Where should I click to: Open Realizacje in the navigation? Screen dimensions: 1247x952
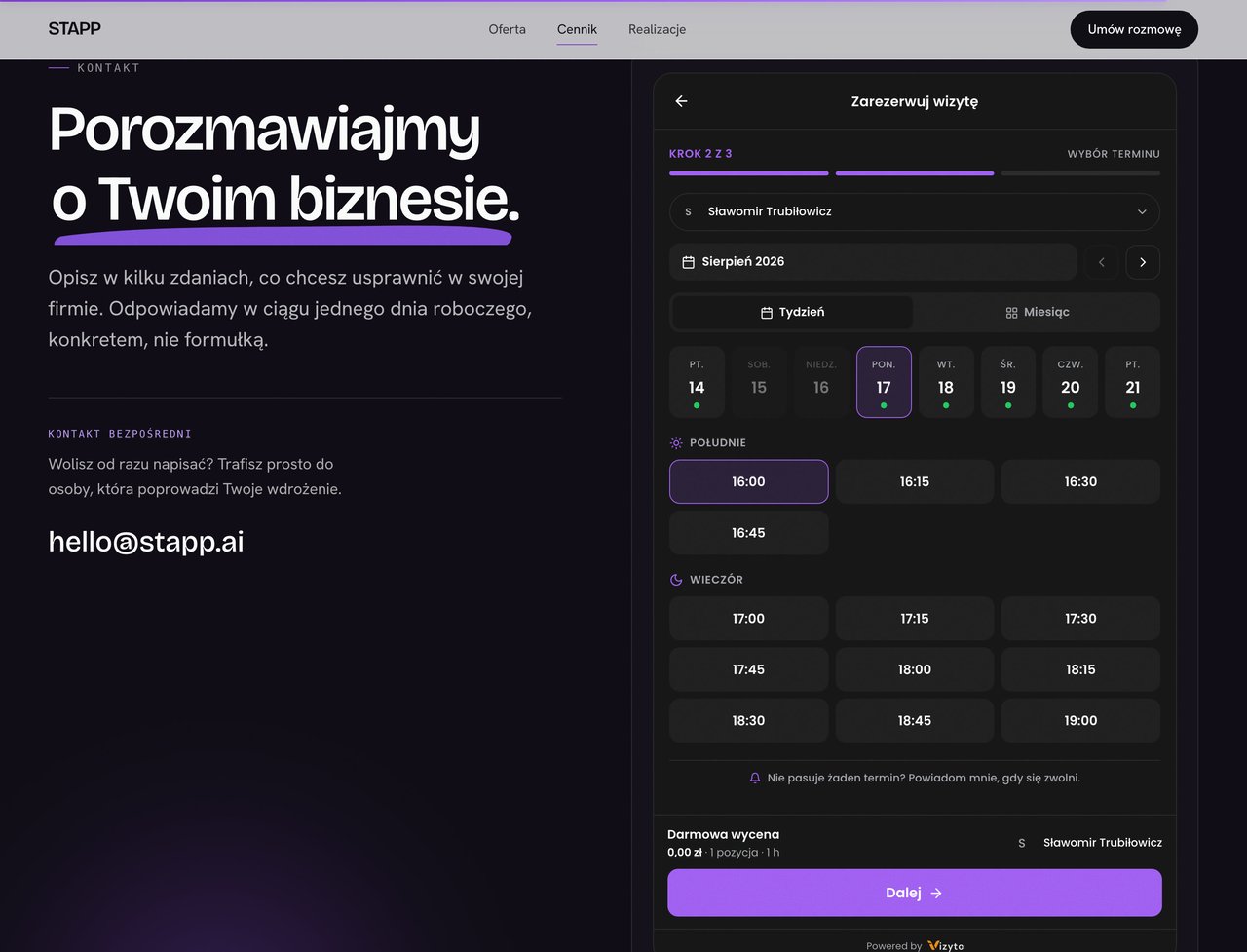pos(658,29)
